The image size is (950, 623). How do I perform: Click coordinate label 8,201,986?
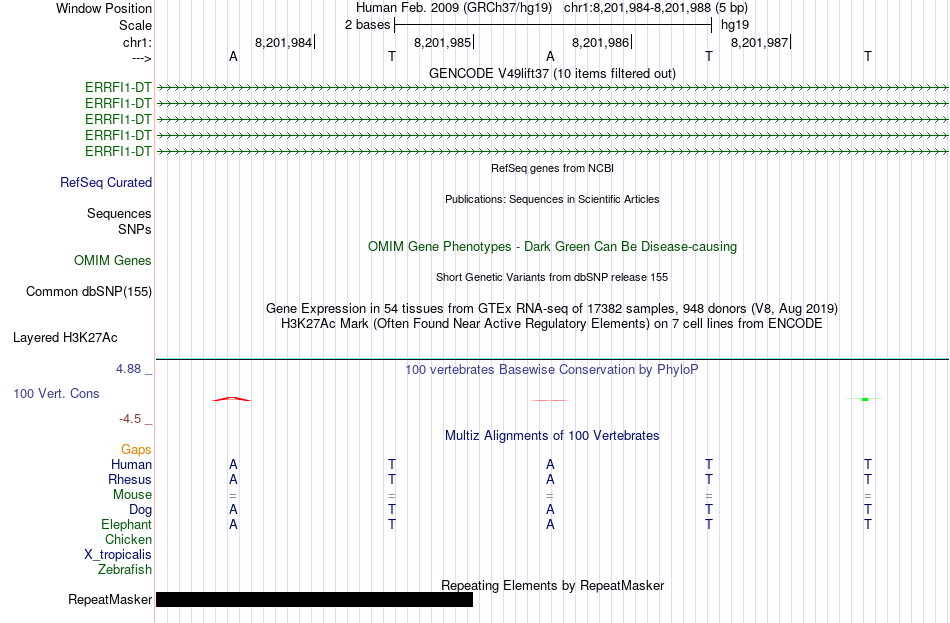click(x=600, y=42)
